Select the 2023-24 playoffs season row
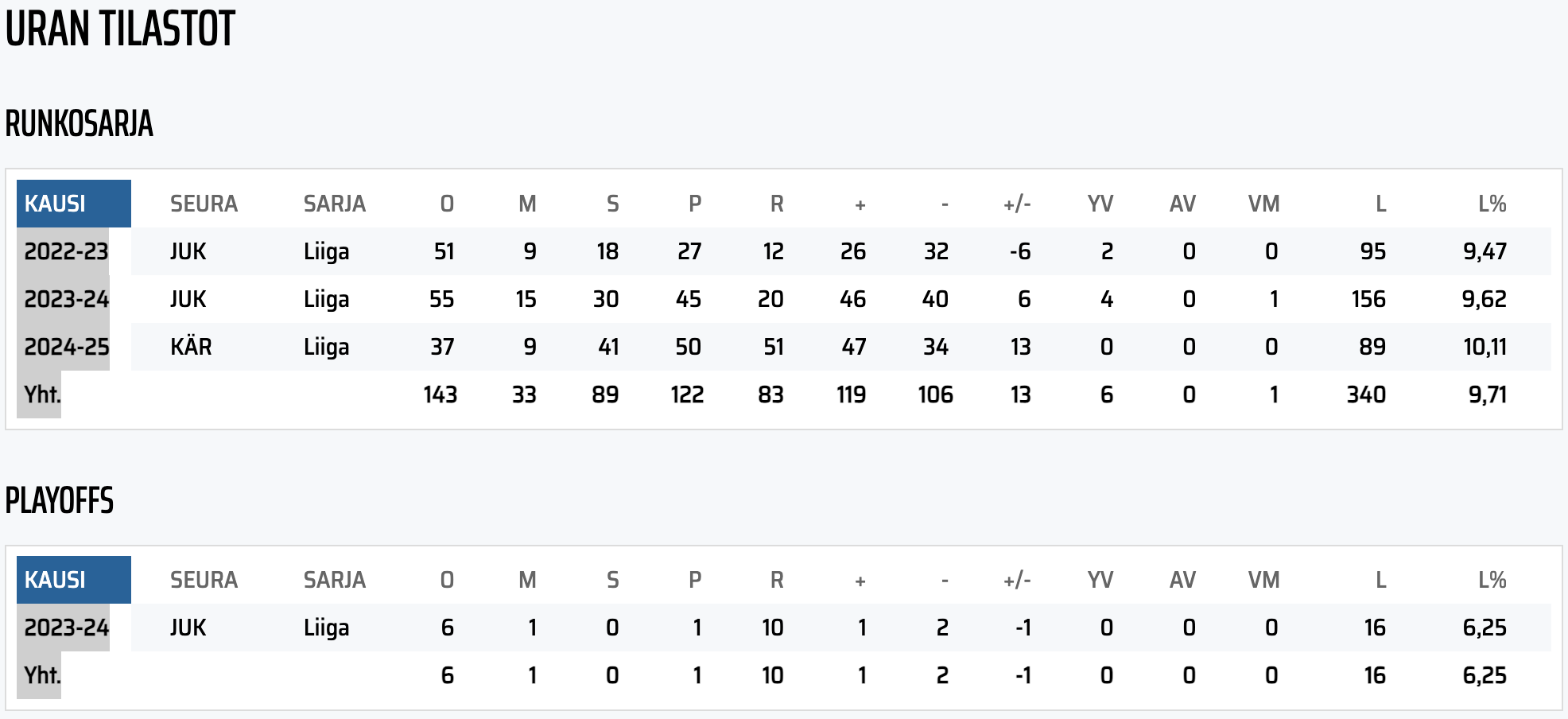Viewport: 1568px width, 719px height. [784, 628]
